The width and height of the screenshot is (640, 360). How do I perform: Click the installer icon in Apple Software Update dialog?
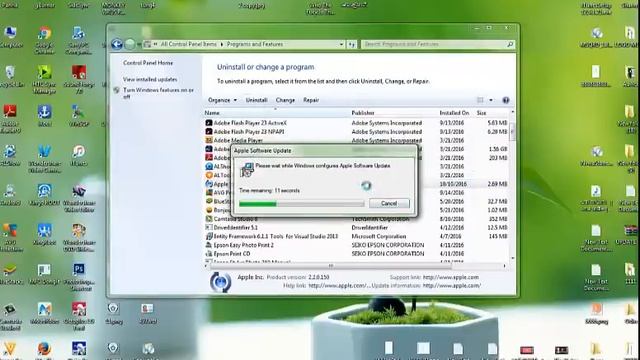[247, 169]
